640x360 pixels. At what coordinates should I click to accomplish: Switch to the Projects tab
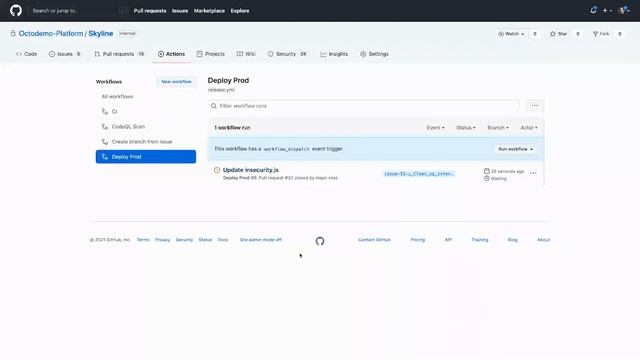[x=211, y=54]
